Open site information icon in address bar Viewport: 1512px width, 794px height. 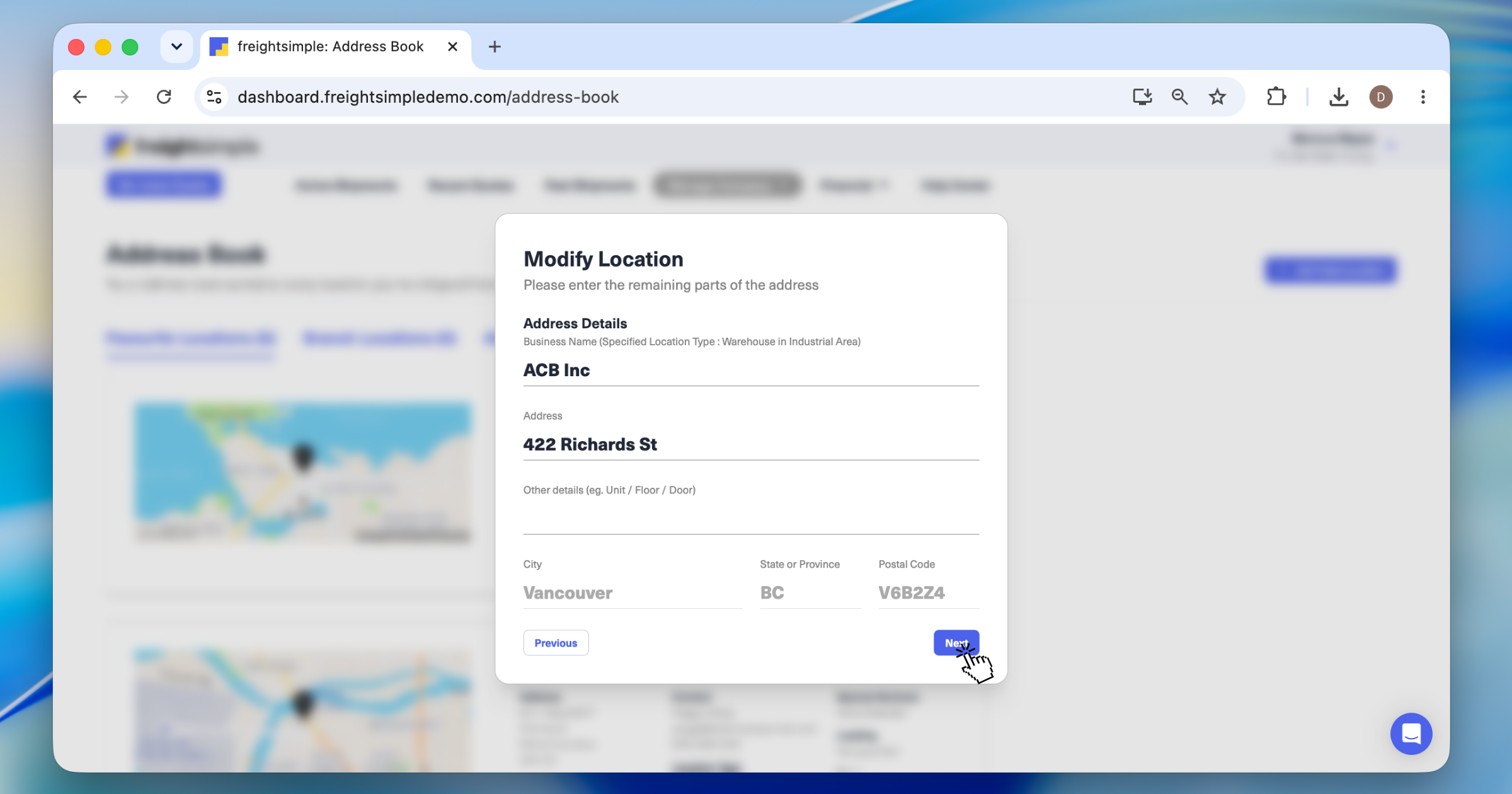coord(214,97)
